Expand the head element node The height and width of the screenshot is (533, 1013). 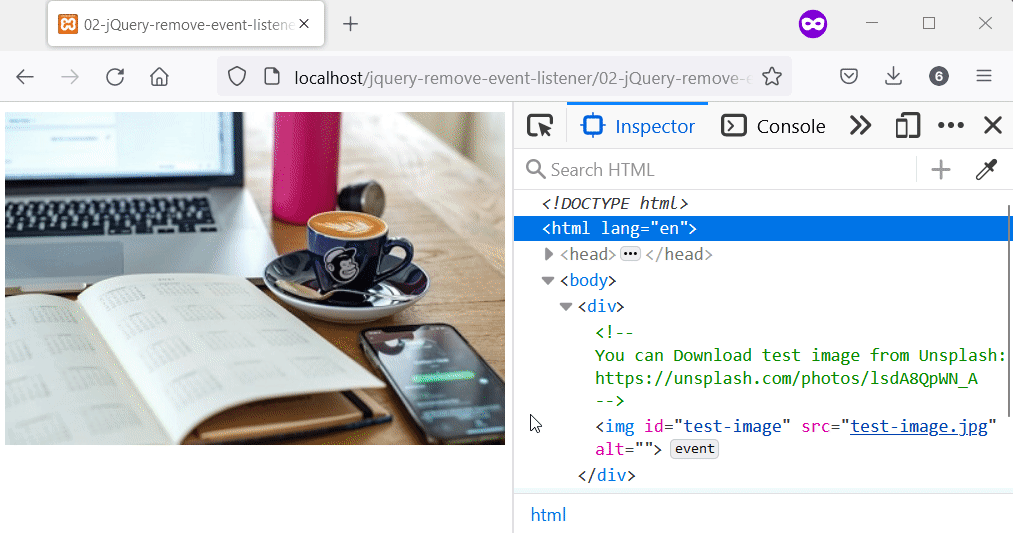point(548,255)
